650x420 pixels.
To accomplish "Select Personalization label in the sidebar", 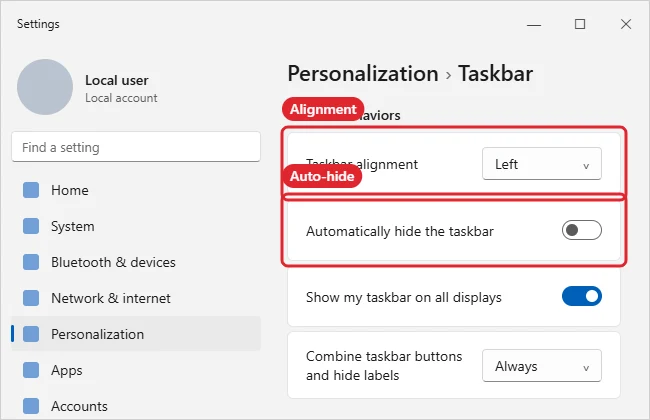I will (97, 334).
